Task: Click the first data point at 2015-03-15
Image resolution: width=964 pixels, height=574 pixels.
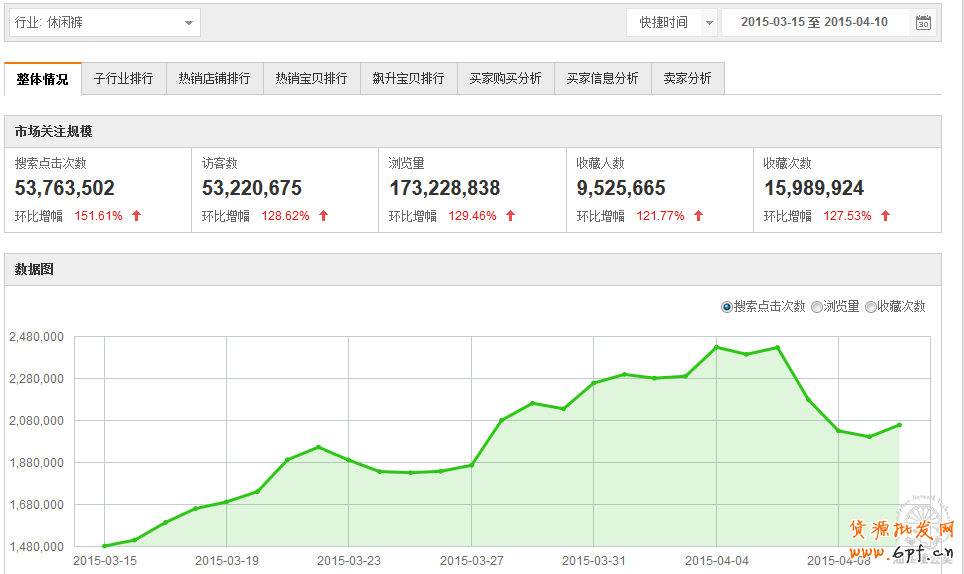Action: [104, 546]
